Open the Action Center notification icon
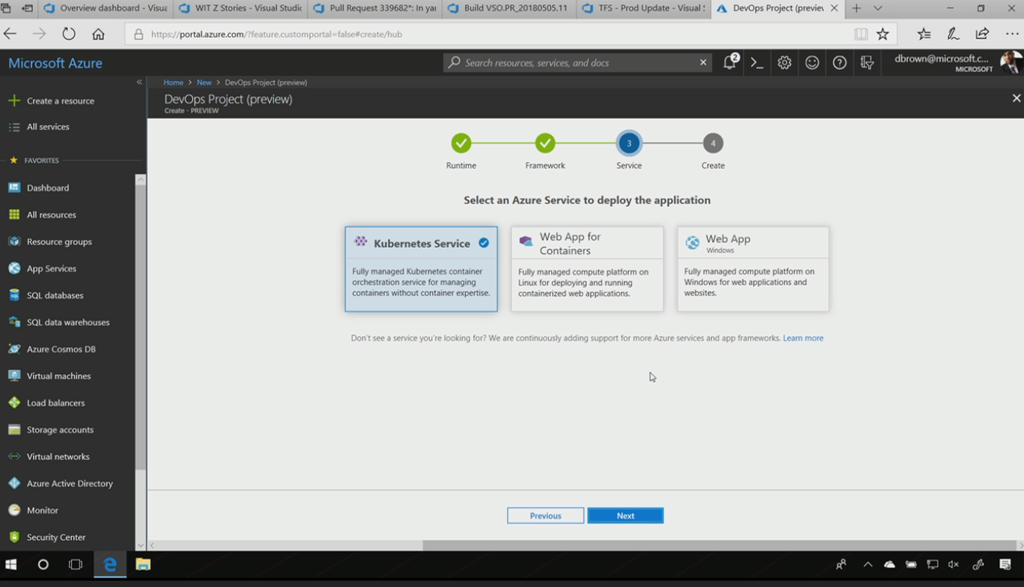The width and height of the screenshot is (1024, 587). [x=1005, y=564]
